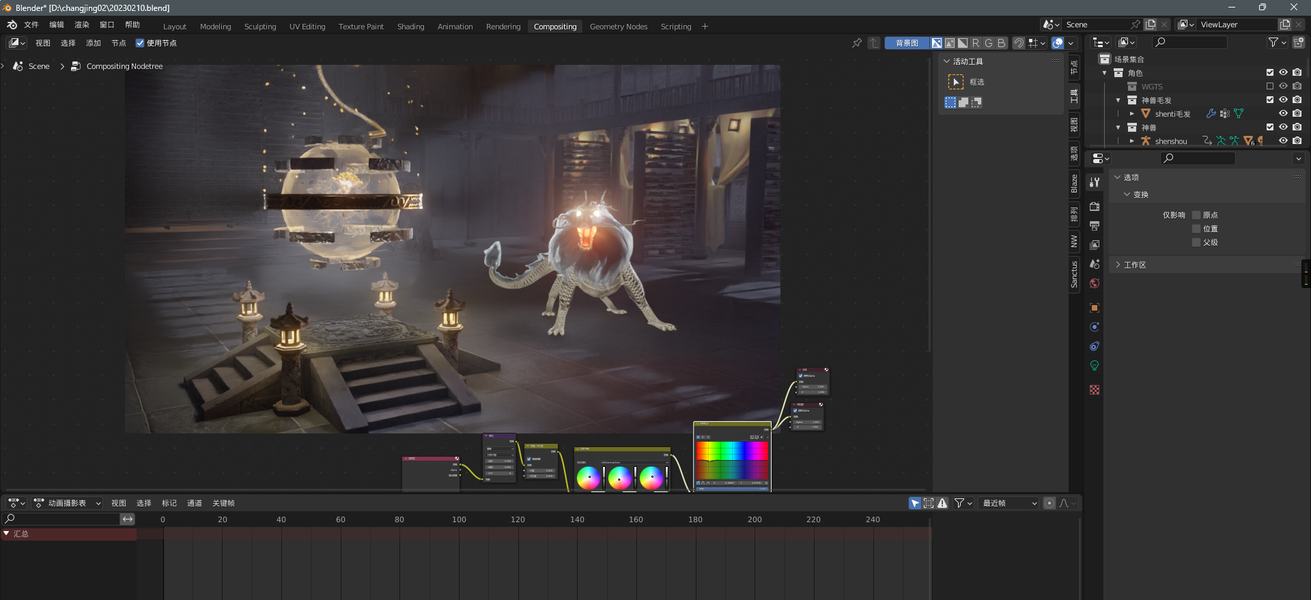Toggle 'only show selected' arrow in dope sheet
This screenshot has height=600, width=1311.
pyautogui.click(x=915, y=503)
